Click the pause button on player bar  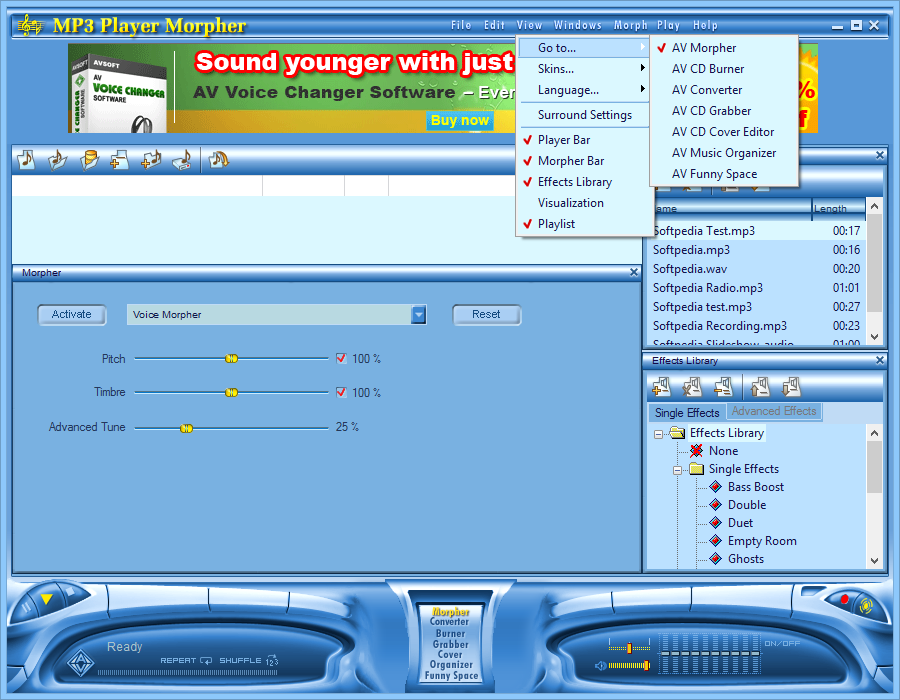pos(25,608)
